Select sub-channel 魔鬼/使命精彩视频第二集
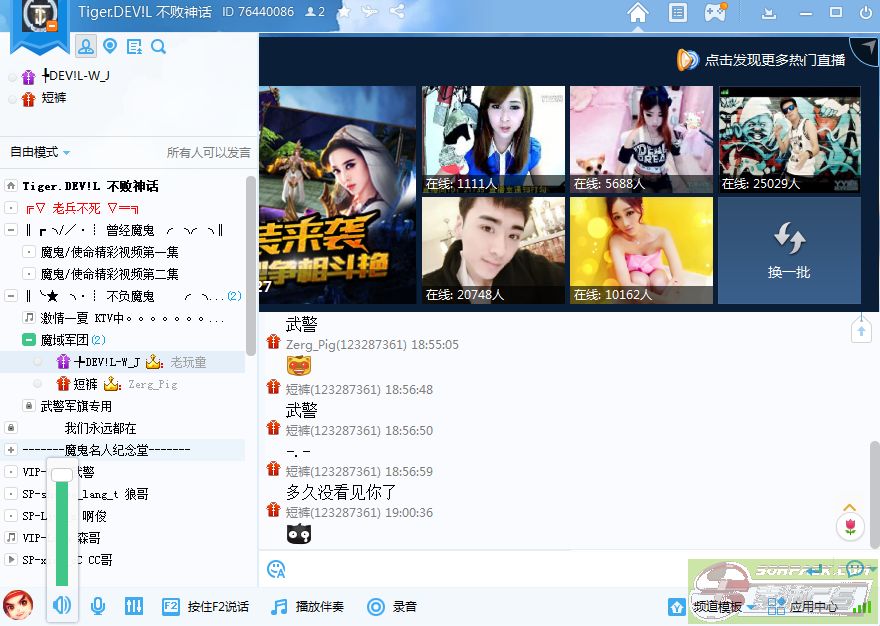880x626 pixels. tap(109, 274)
